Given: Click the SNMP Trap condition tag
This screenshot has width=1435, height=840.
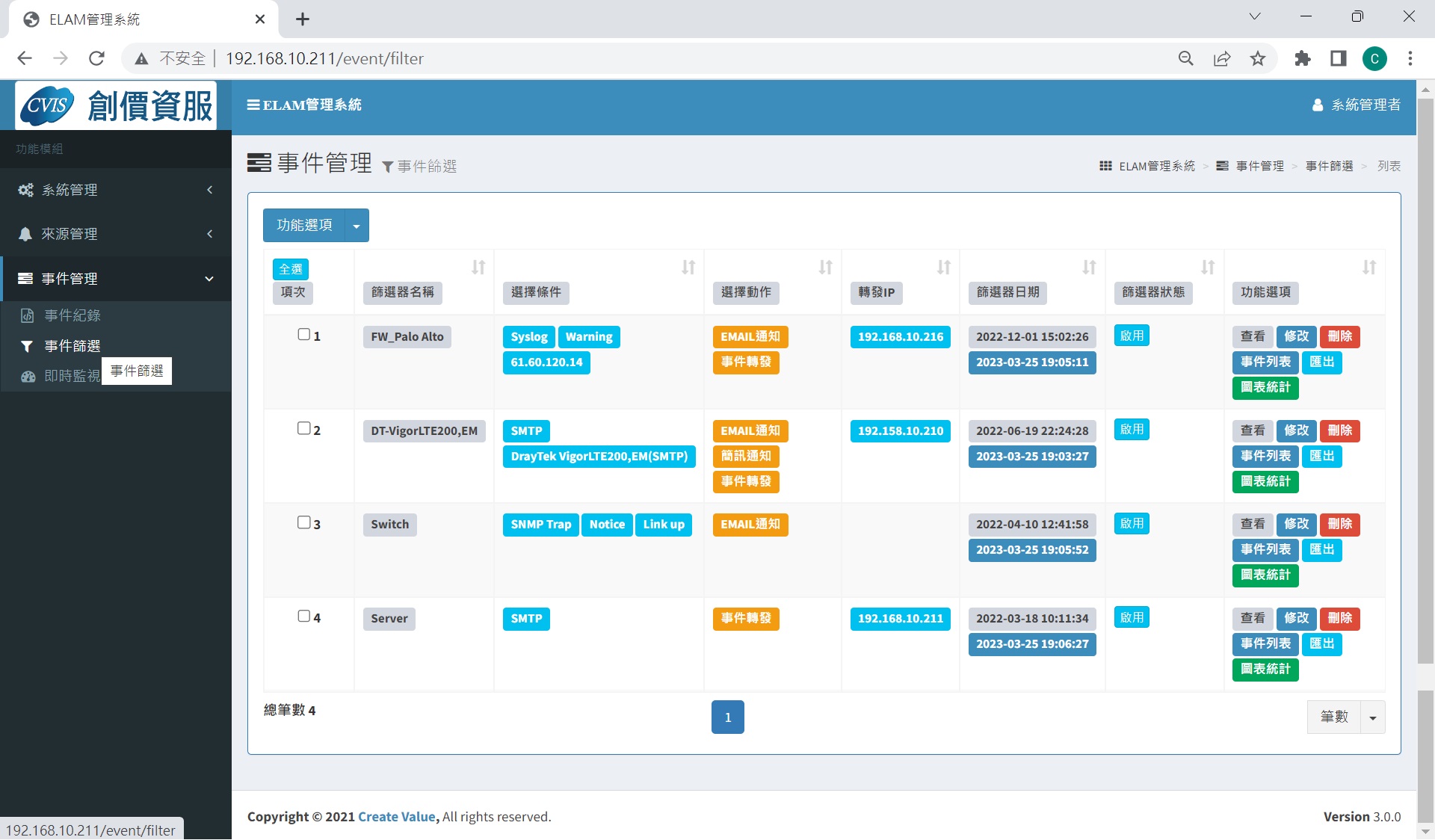Looking at the screenshot, I should [541, 525].
